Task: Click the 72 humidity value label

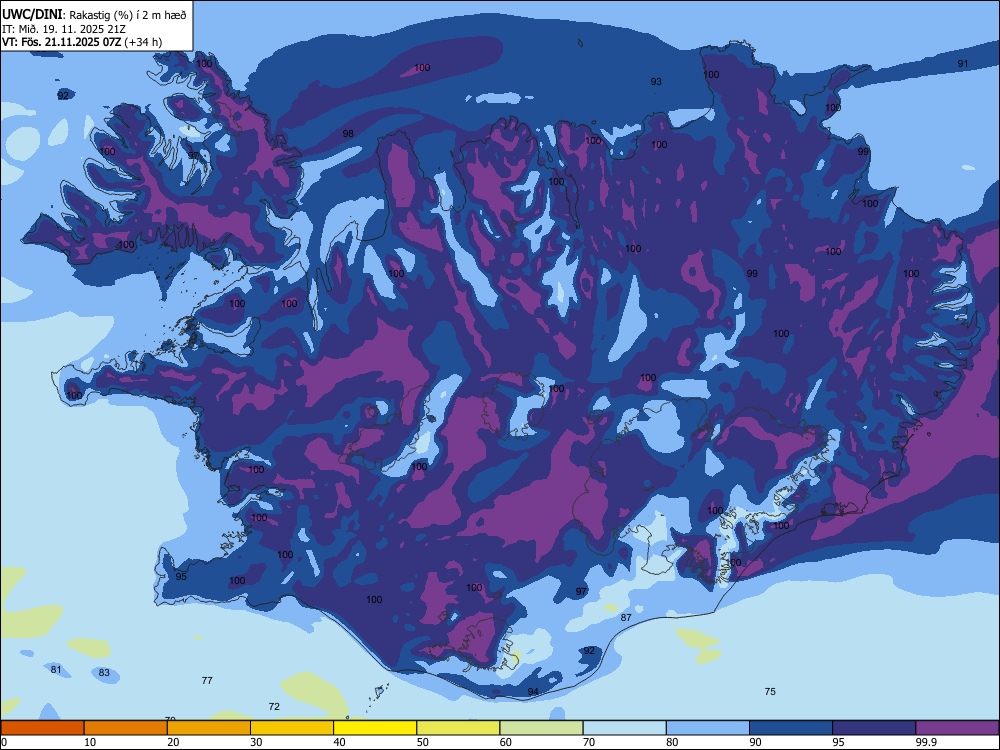Action: (274, 707)
